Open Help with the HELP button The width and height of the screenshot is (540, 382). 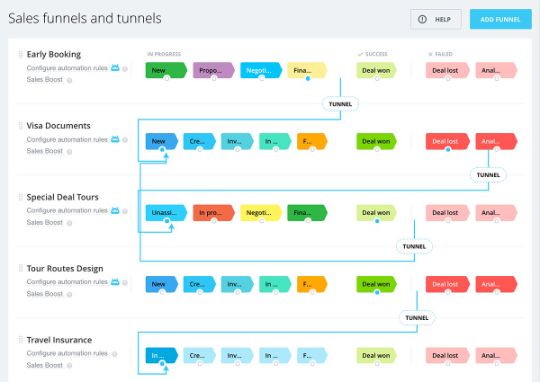[436, 19]
